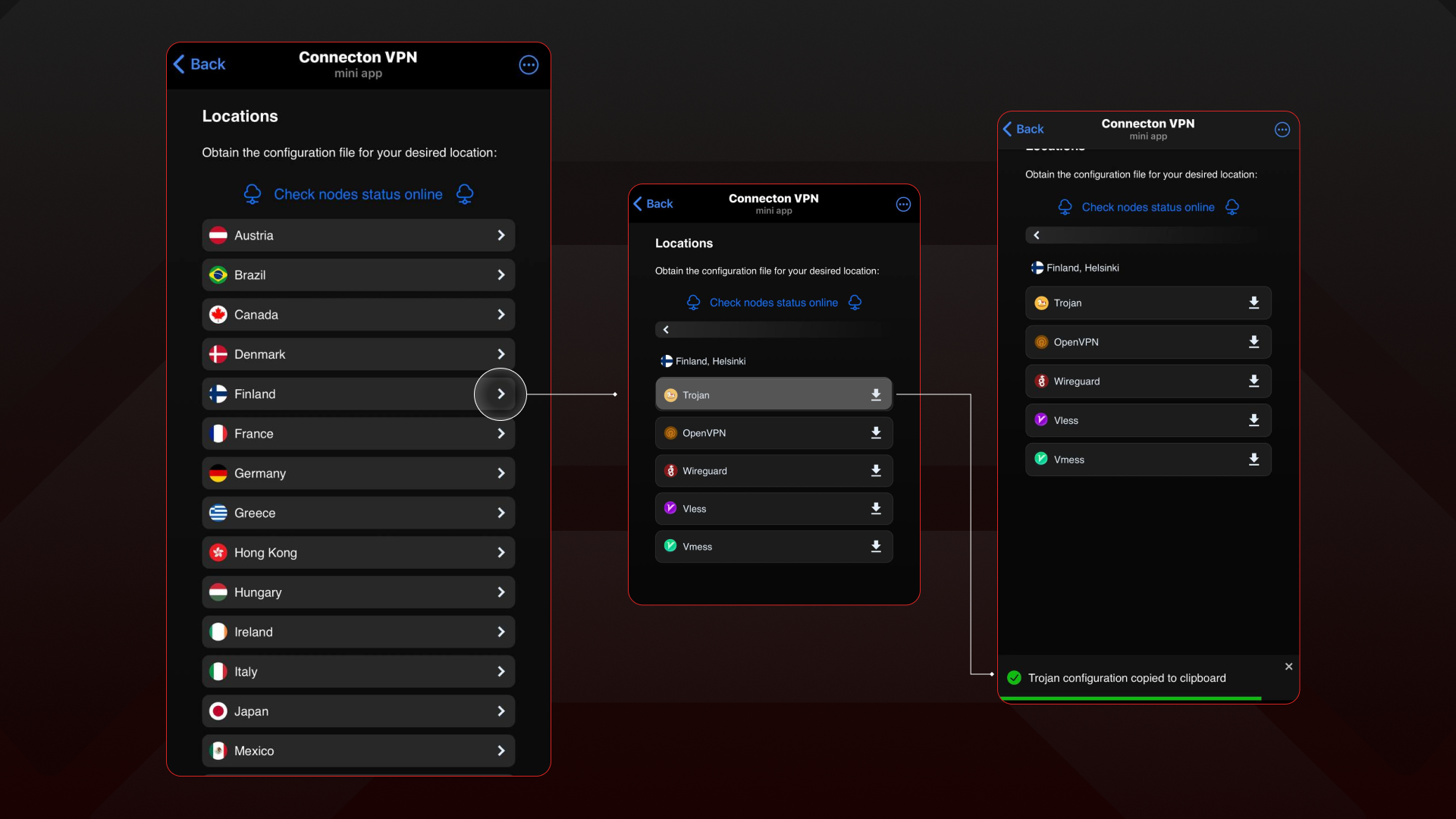Open Check nodes status online link, middle panel
The image size is (1456, 819).
pos(773,303)
